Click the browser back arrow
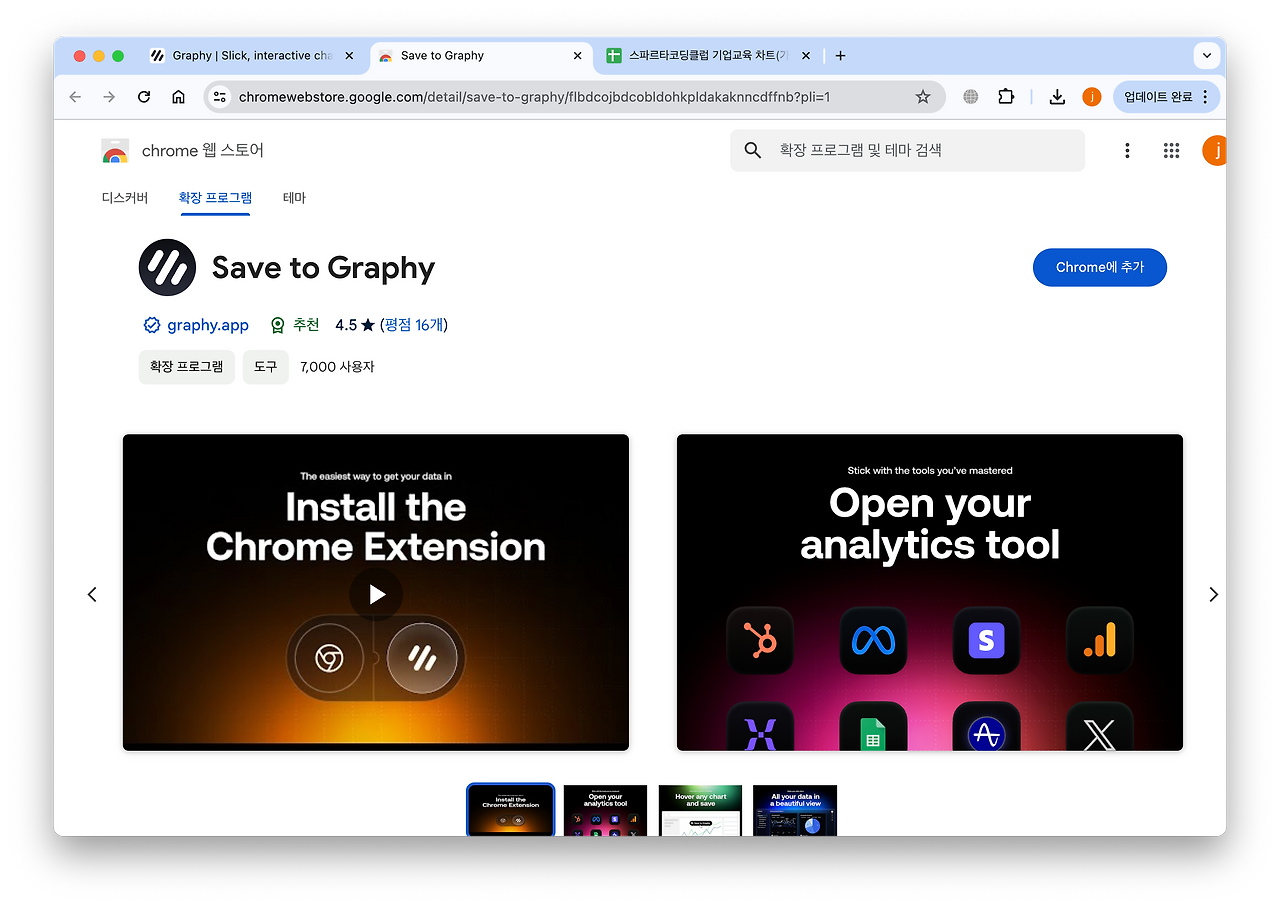The width and height of the screenshot is (1280, 907). tap(75, 97)
